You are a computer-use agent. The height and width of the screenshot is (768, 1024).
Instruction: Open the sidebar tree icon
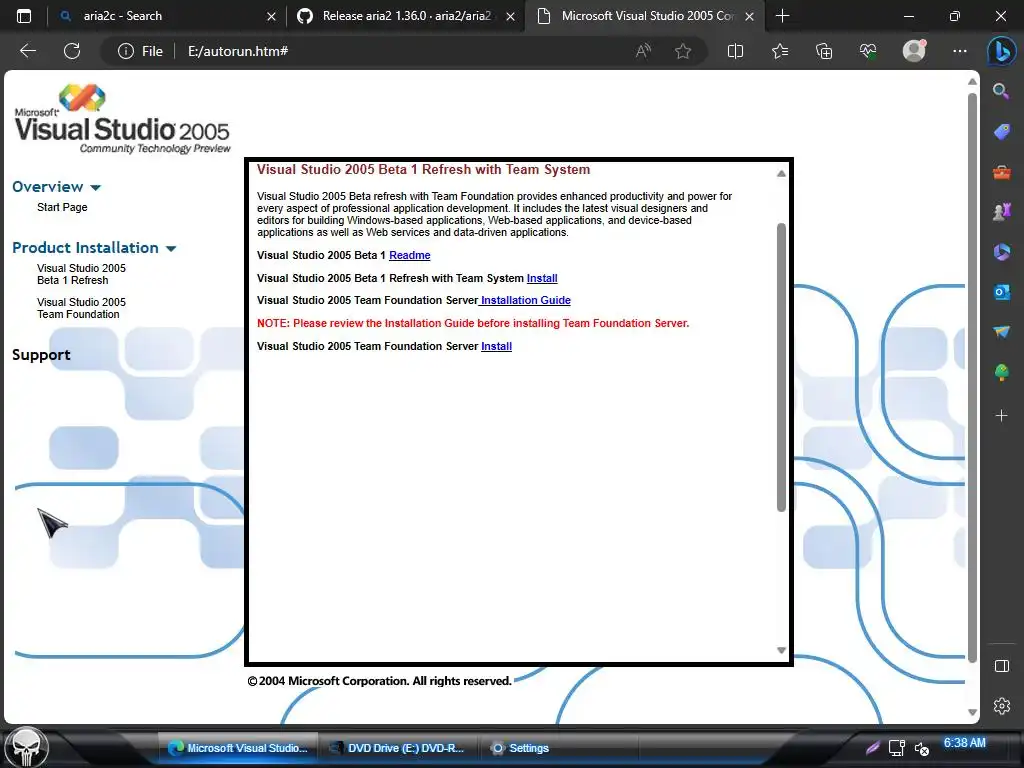click(1001, 372)
